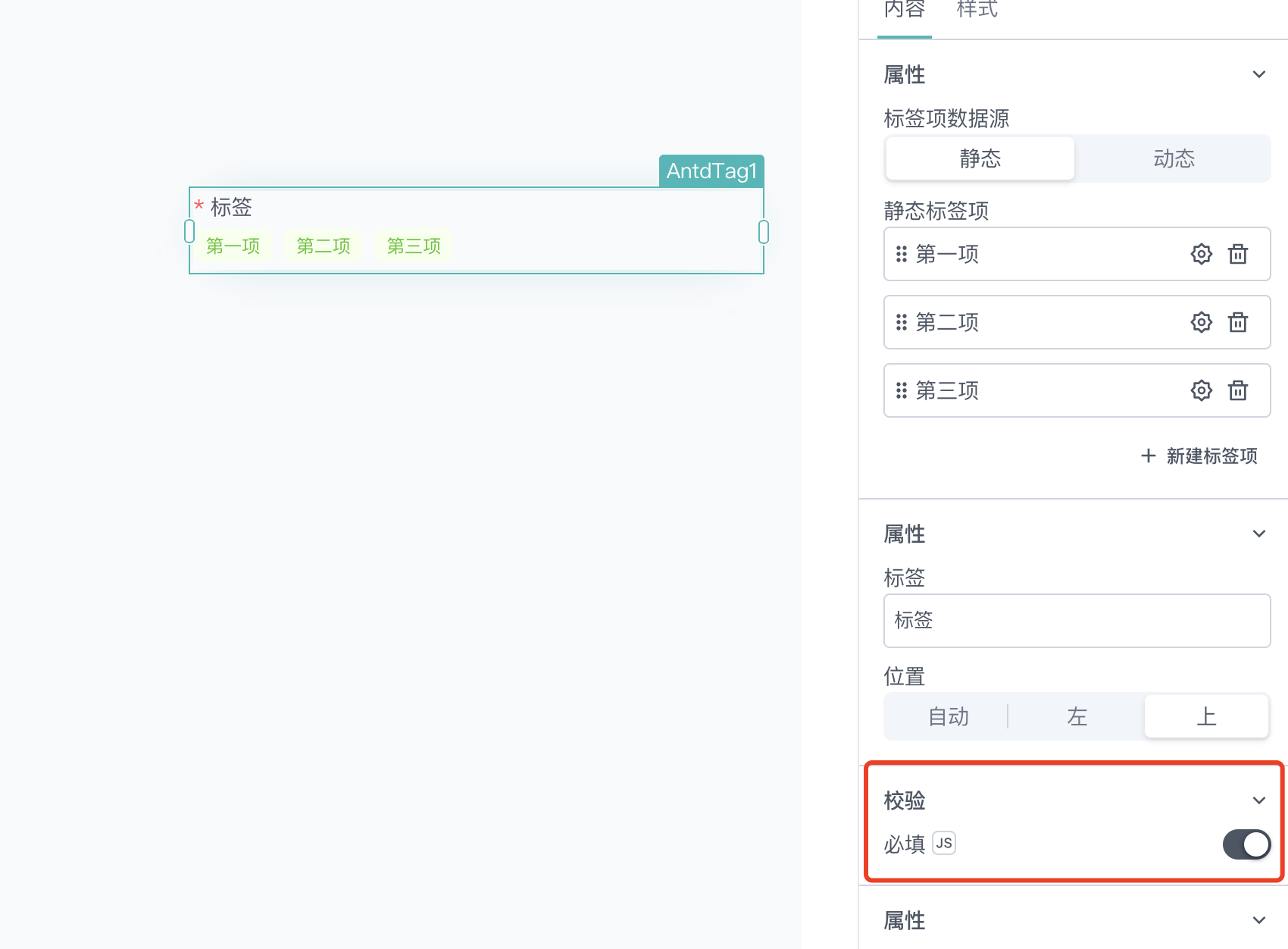
Task: Select 静态 data source option
Action: pyautogui.click(x=980, y=158)
